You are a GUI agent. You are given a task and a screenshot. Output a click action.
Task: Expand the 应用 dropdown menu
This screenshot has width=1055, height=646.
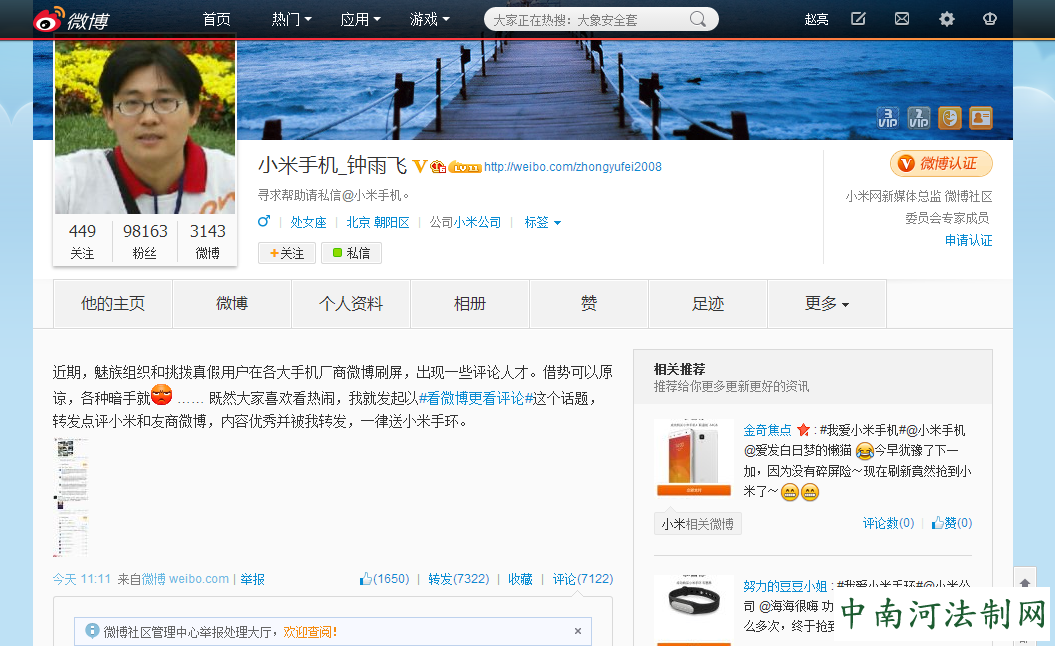click(361, 20)
